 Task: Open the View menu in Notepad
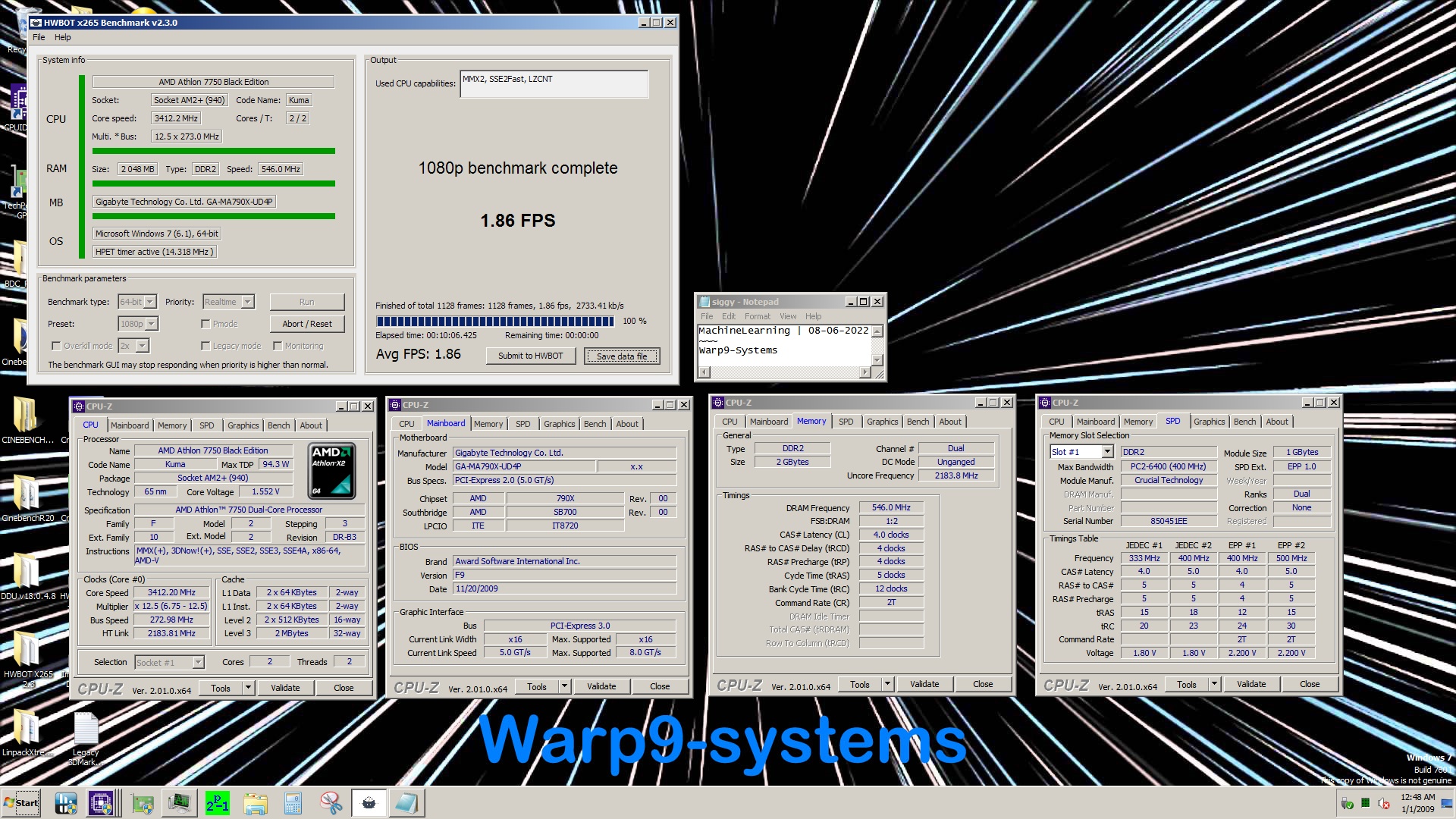[788, 316]
